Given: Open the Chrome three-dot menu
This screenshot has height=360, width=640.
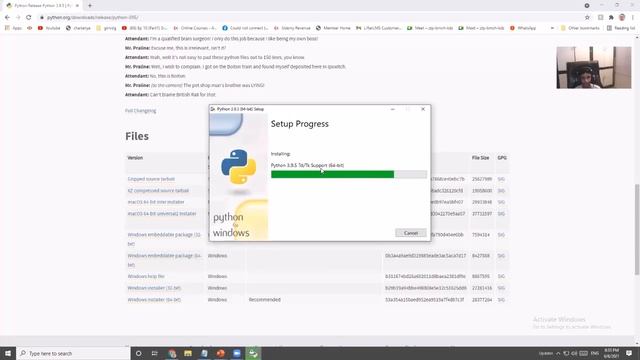Looking at the screenshot, I should pyautogui.click(x=633, y=18).
